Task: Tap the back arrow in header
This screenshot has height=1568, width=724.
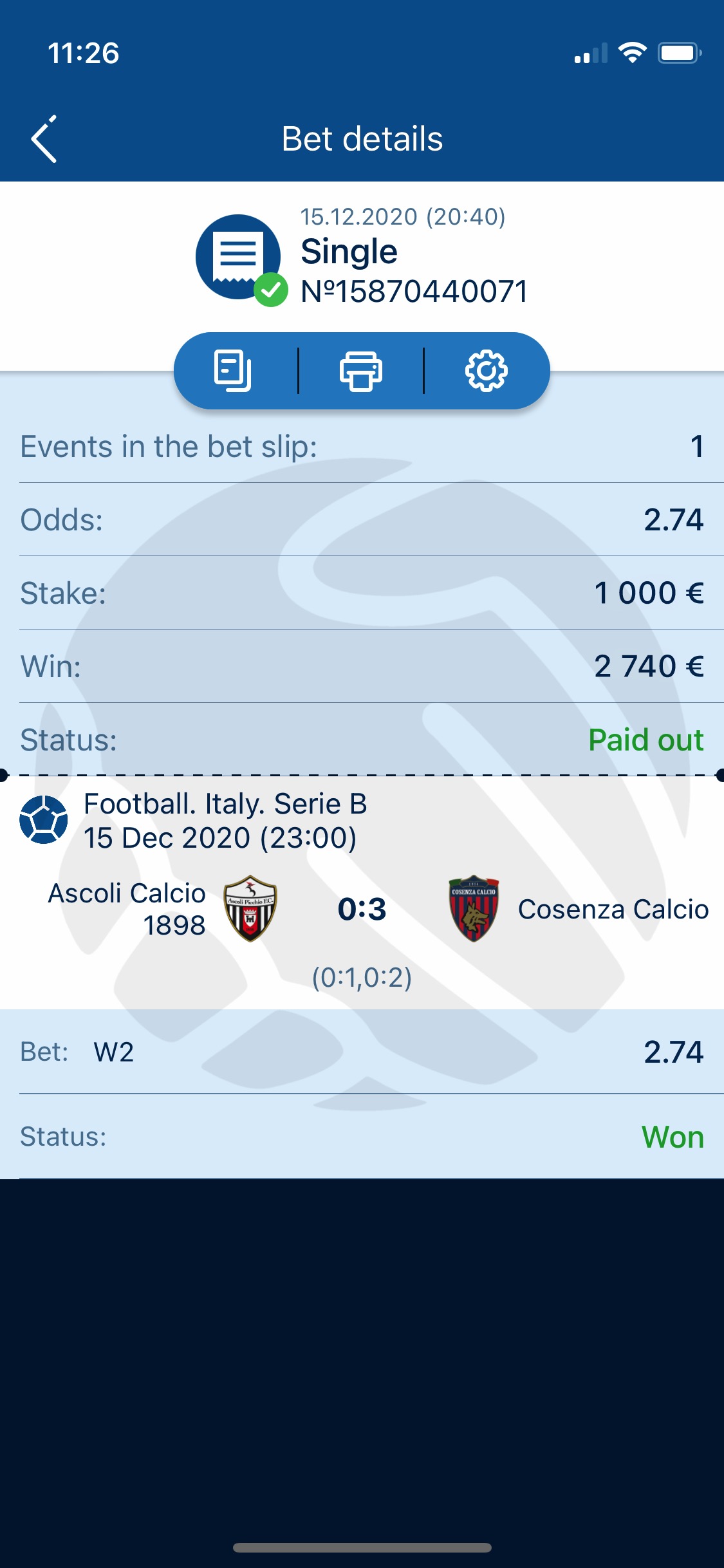Action: [44, 139]
